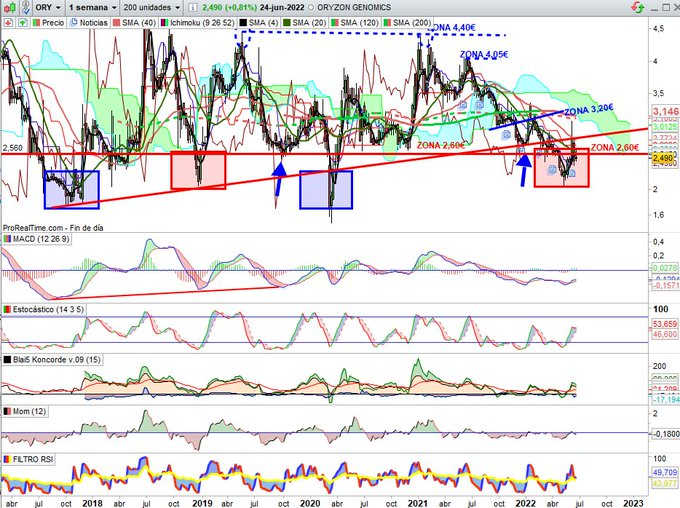Image resolution: width=680 pixels, height=508 pixels.
Task: Click the 3,146 price axis tag
Action: click(666, 111)
